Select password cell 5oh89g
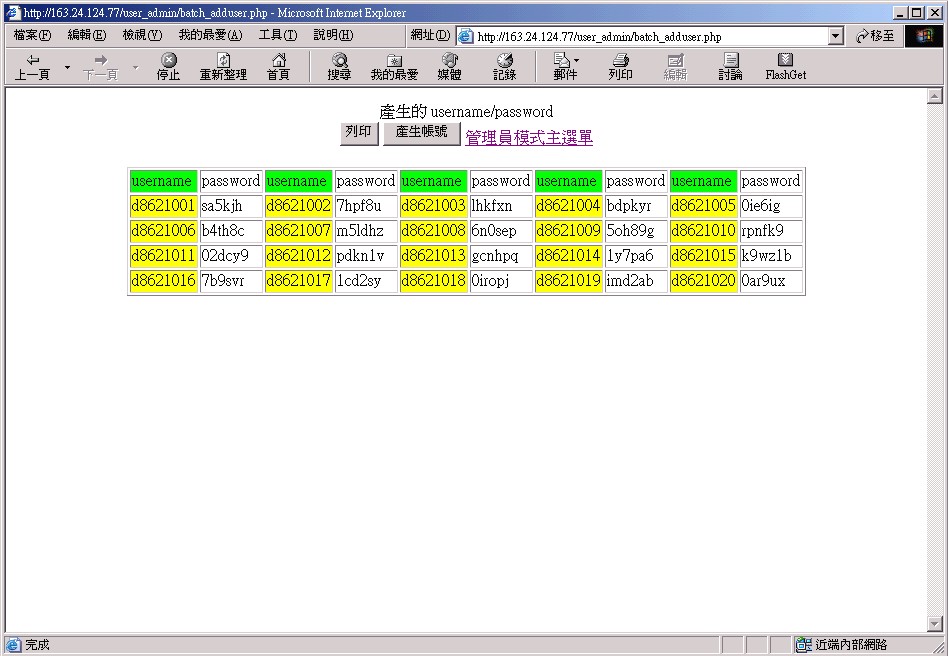The height and width of the screenshot is (656, 948). pos(635,230)
